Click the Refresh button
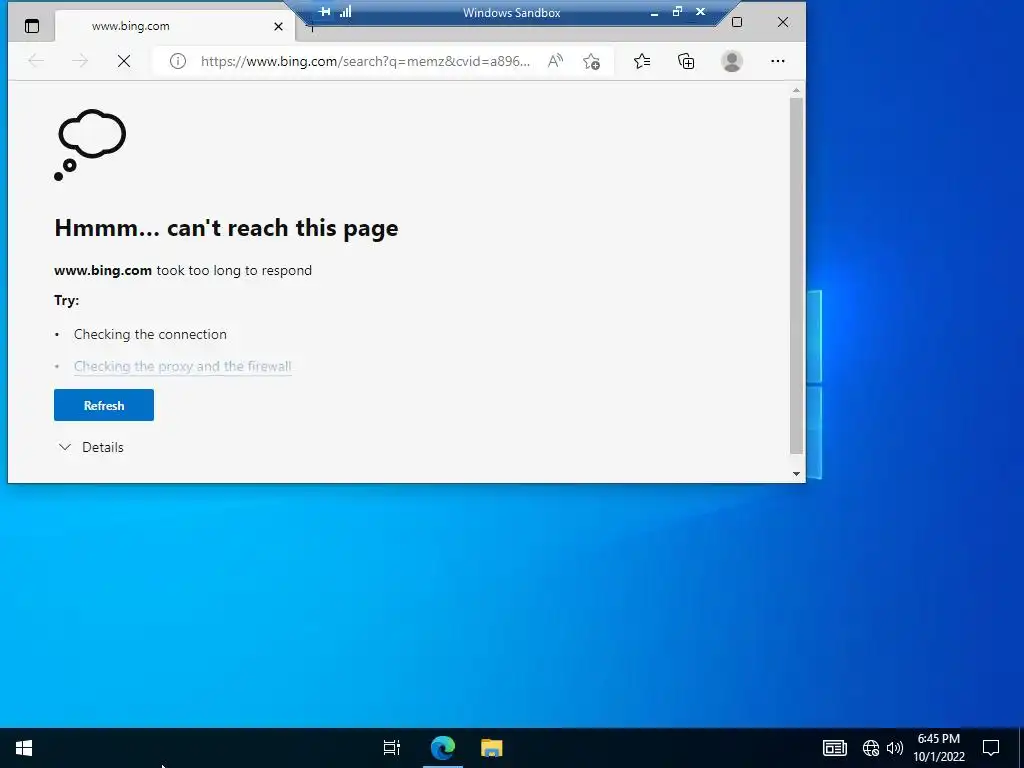Viewport: 1024px width, 768px height. [104, 405]
